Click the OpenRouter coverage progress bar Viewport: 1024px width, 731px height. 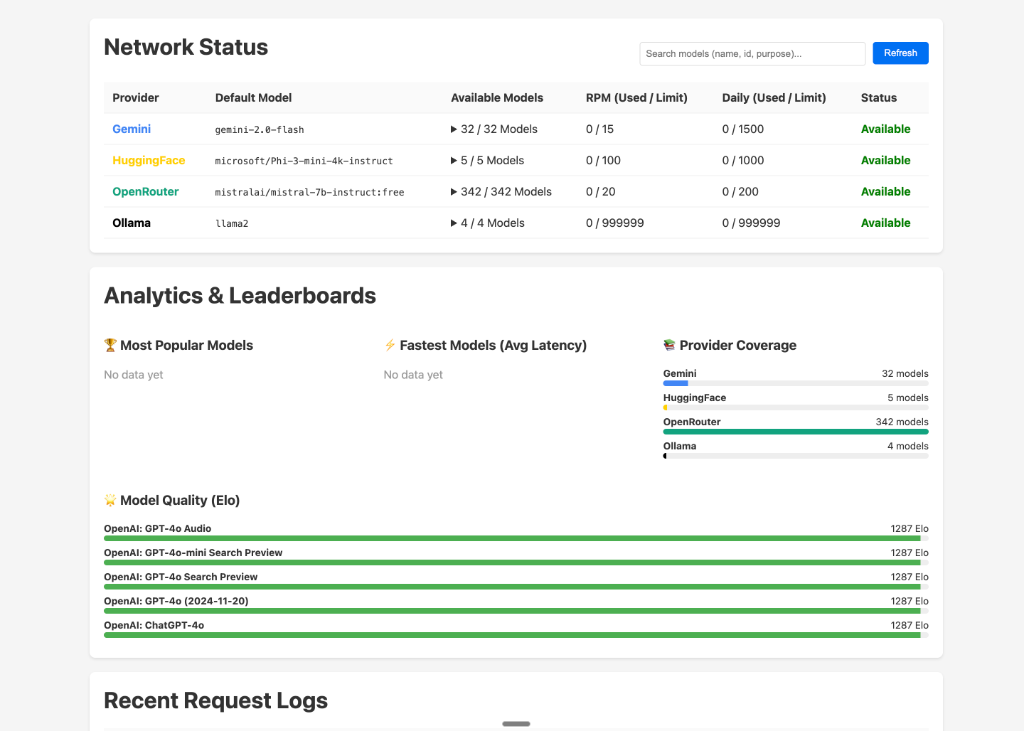click(x=795, y=432)
